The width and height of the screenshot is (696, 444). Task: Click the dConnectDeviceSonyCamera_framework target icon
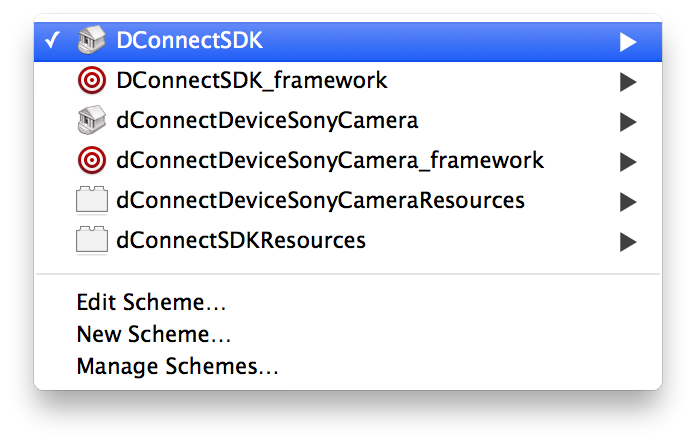(92, 160)
